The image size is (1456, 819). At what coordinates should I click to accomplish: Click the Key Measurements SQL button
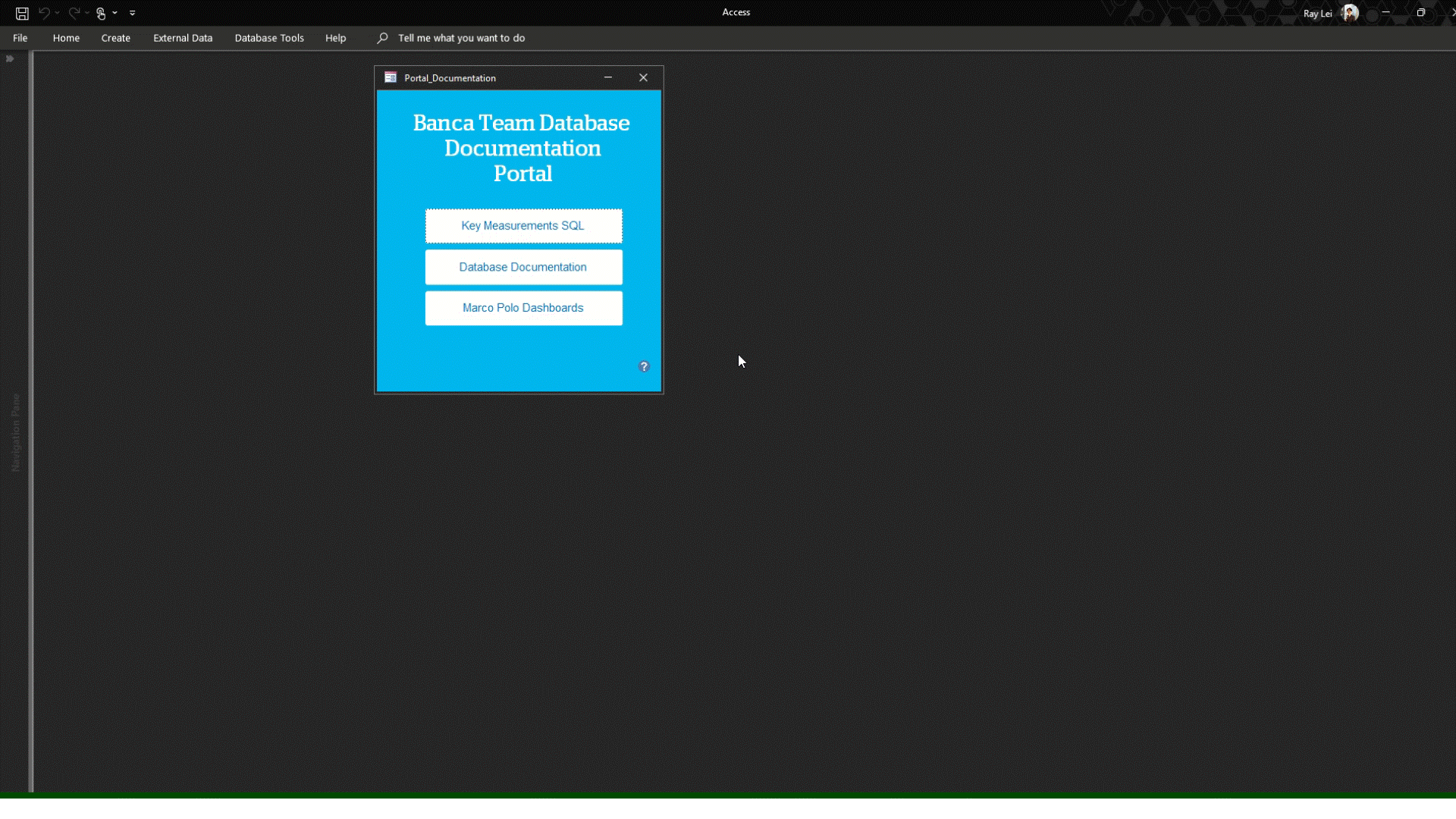tap(523, 226)
